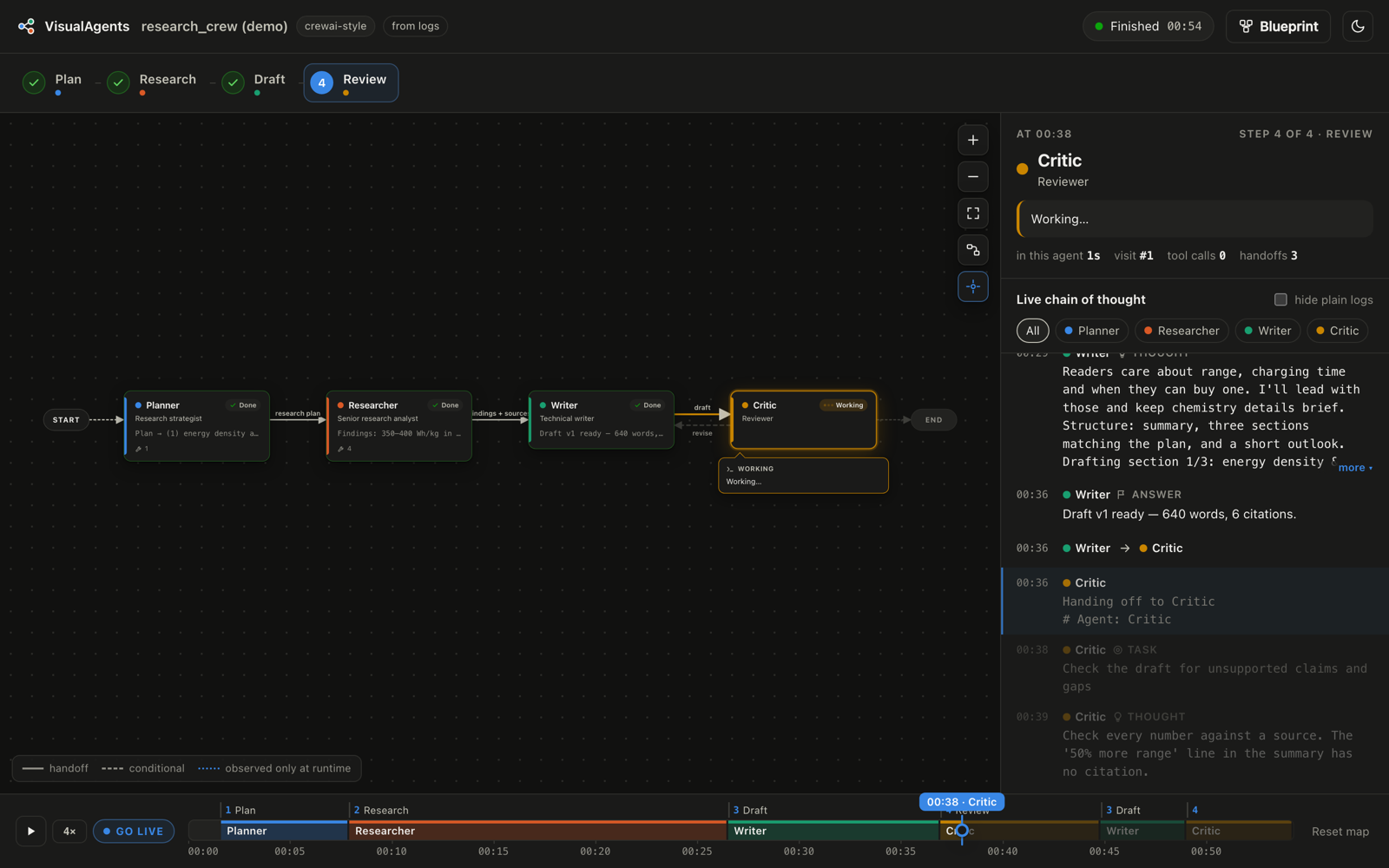Screen dimensions: 1389x868
Task: Open the Blueprint view
Action: [1278, 26]
